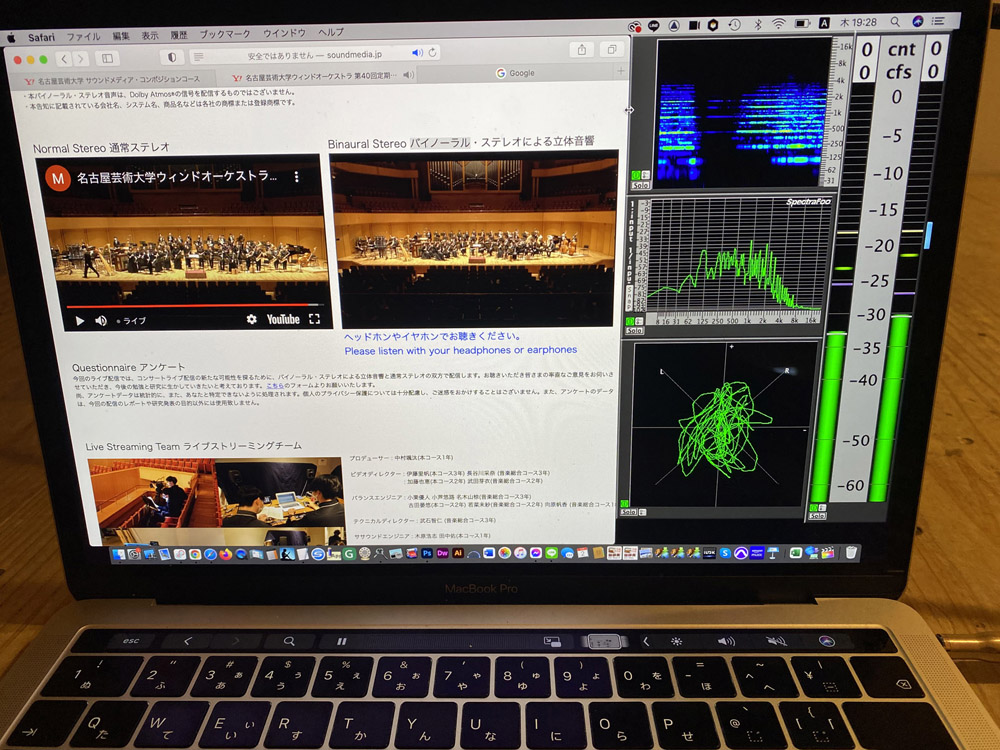Mute the YouTube player volume icon
1000x750 pixels.
point(101,320)
